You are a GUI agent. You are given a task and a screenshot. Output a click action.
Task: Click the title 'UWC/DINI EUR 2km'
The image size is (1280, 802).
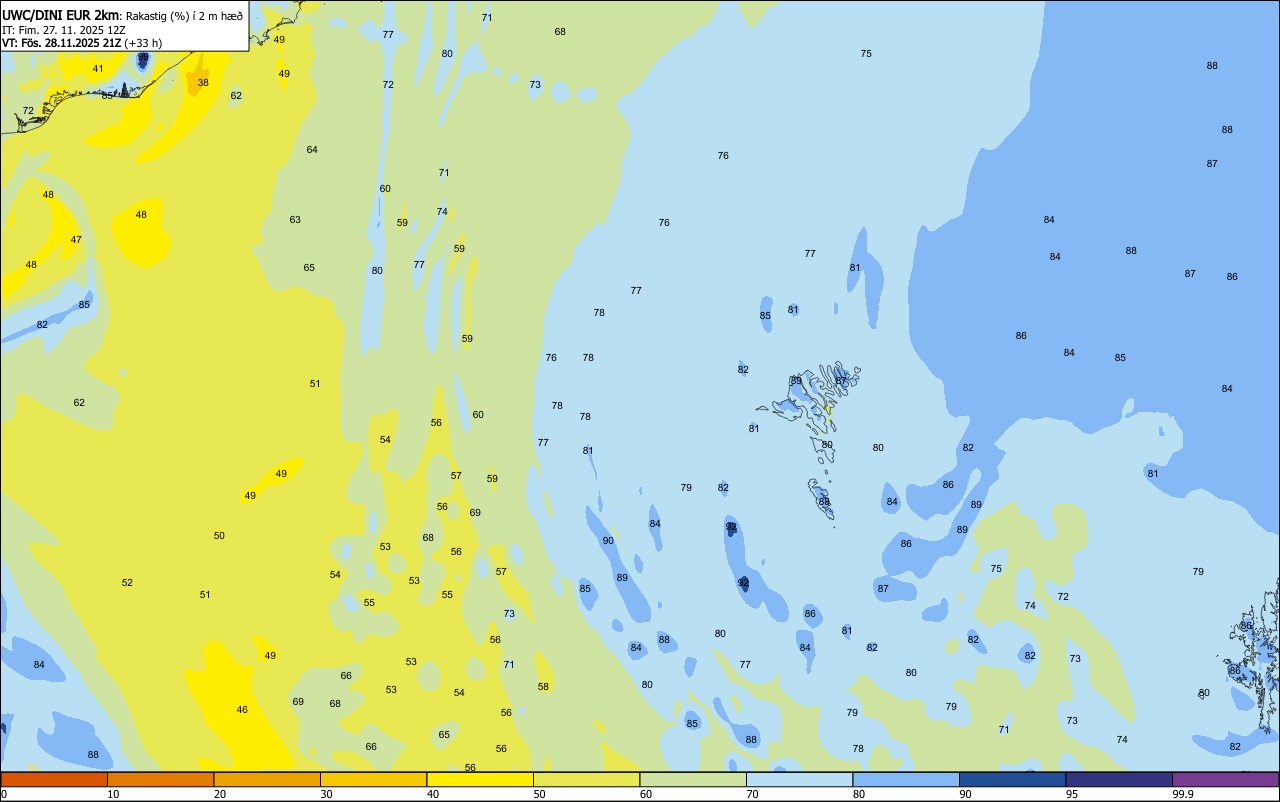tap(60, 15)
